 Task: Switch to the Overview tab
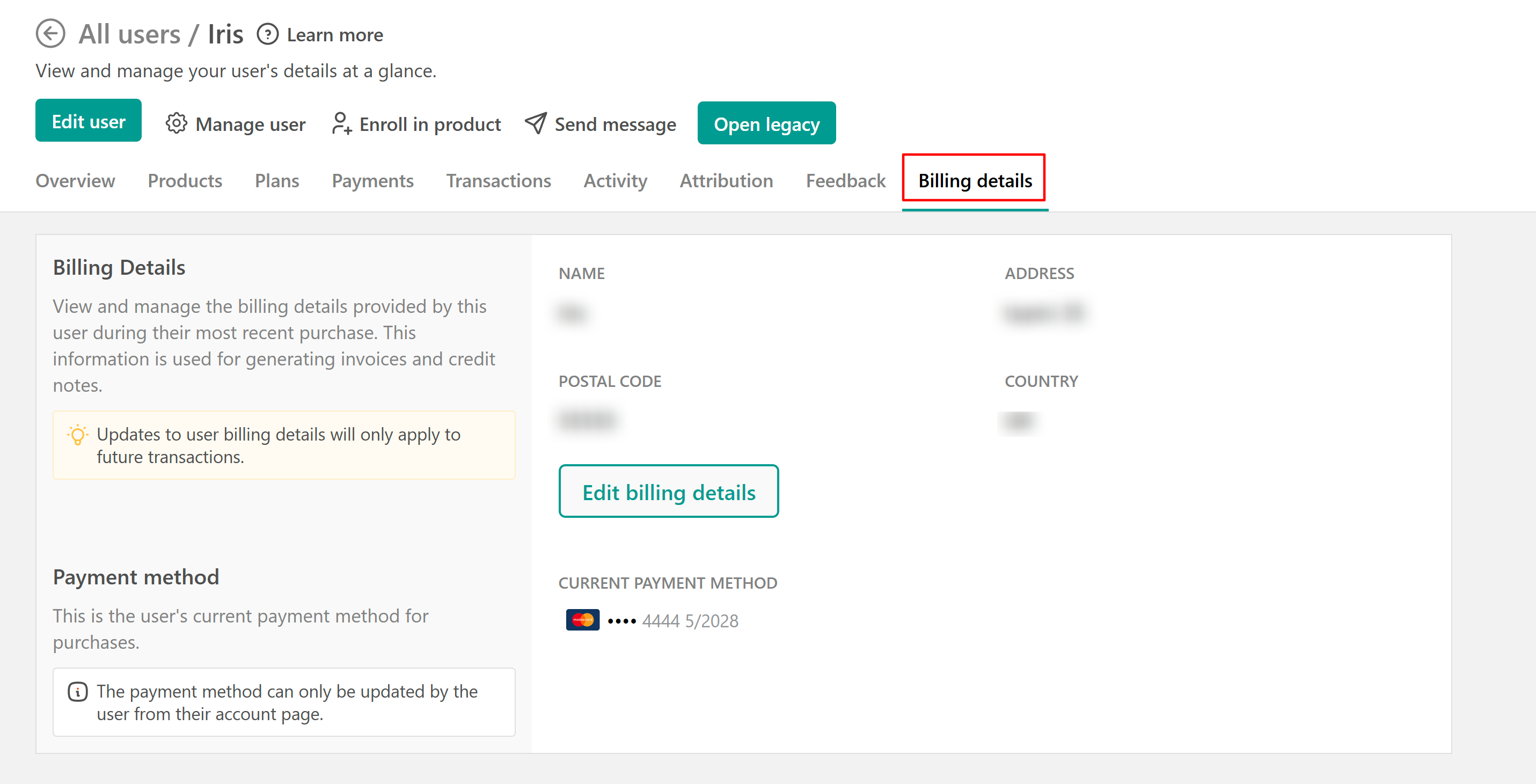[75, 181]
